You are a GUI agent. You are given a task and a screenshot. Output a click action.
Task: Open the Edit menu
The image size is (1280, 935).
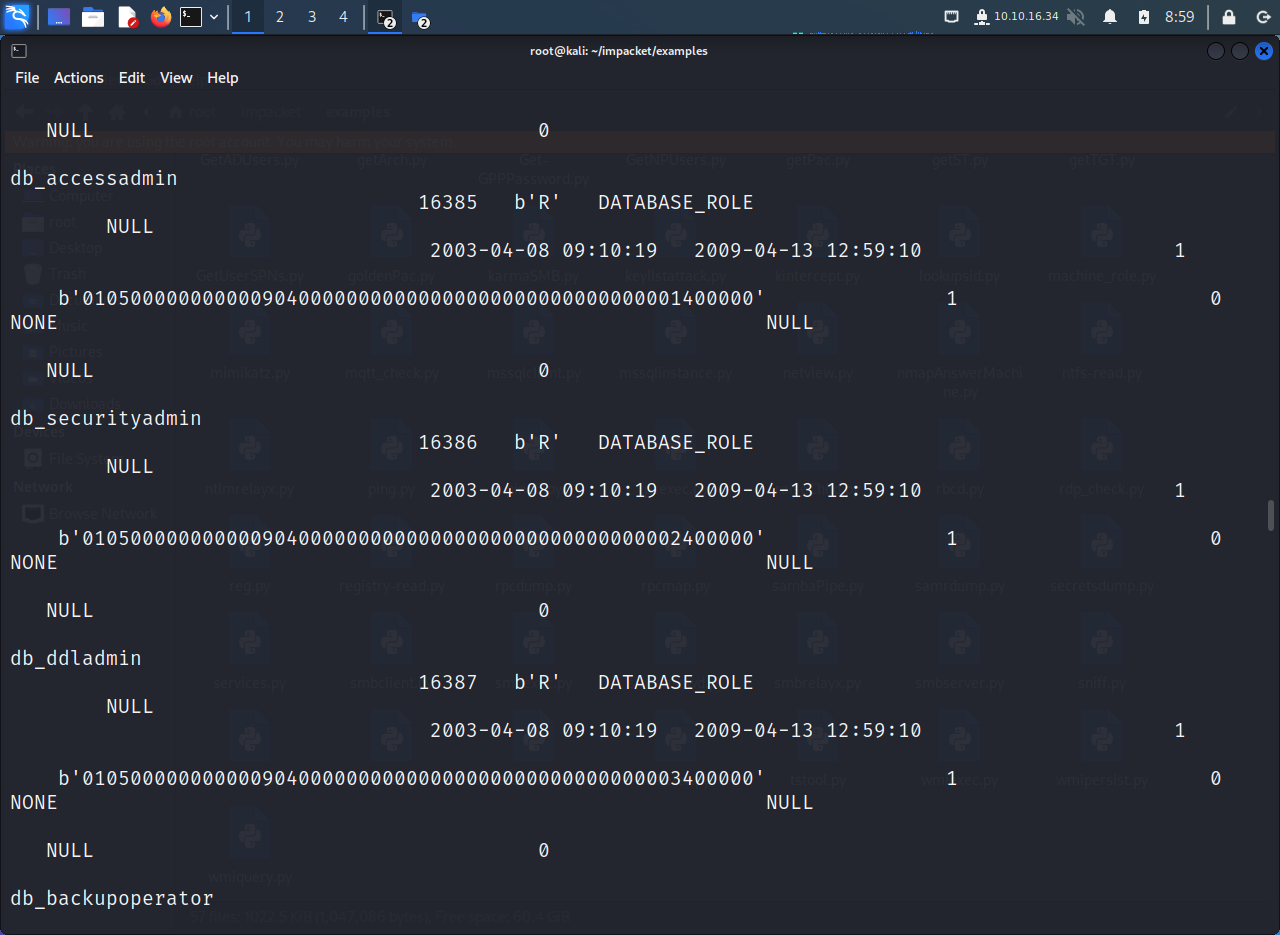(x=132, y=78)
